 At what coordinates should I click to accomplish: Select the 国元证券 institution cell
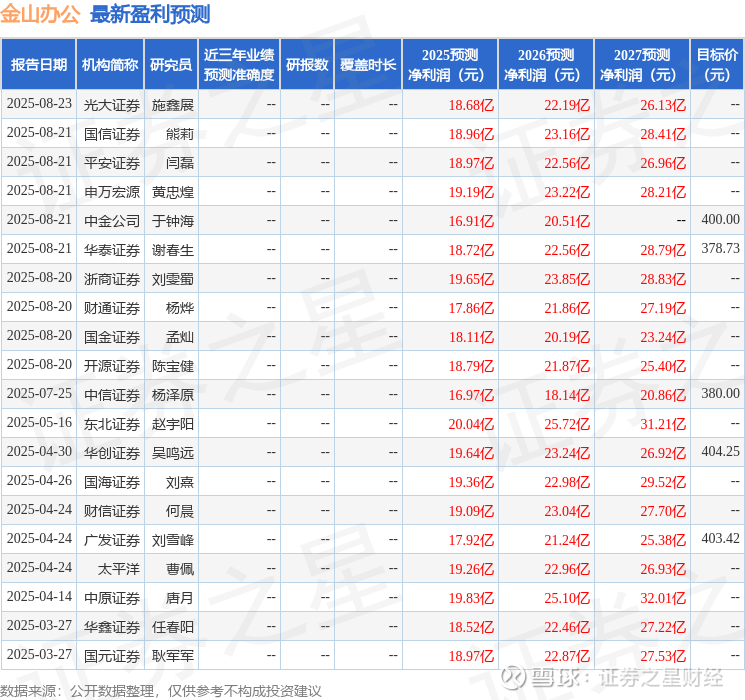point(112,656)
